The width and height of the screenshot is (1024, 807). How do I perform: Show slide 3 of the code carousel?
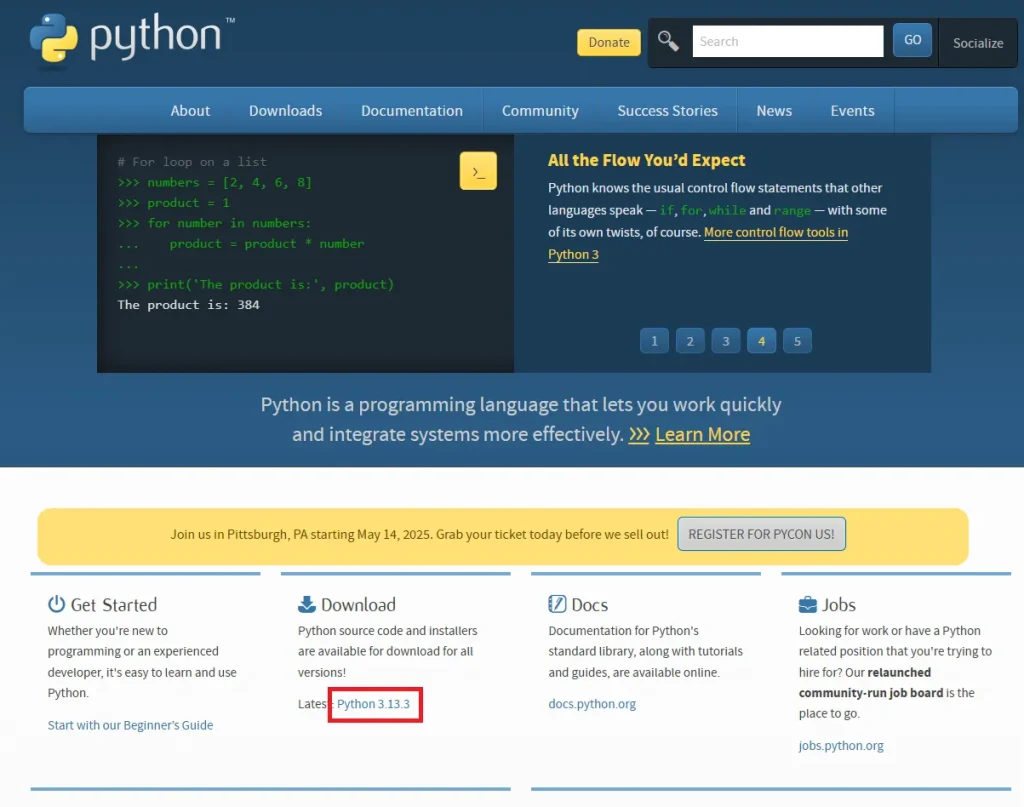click(x=726, y=341)
